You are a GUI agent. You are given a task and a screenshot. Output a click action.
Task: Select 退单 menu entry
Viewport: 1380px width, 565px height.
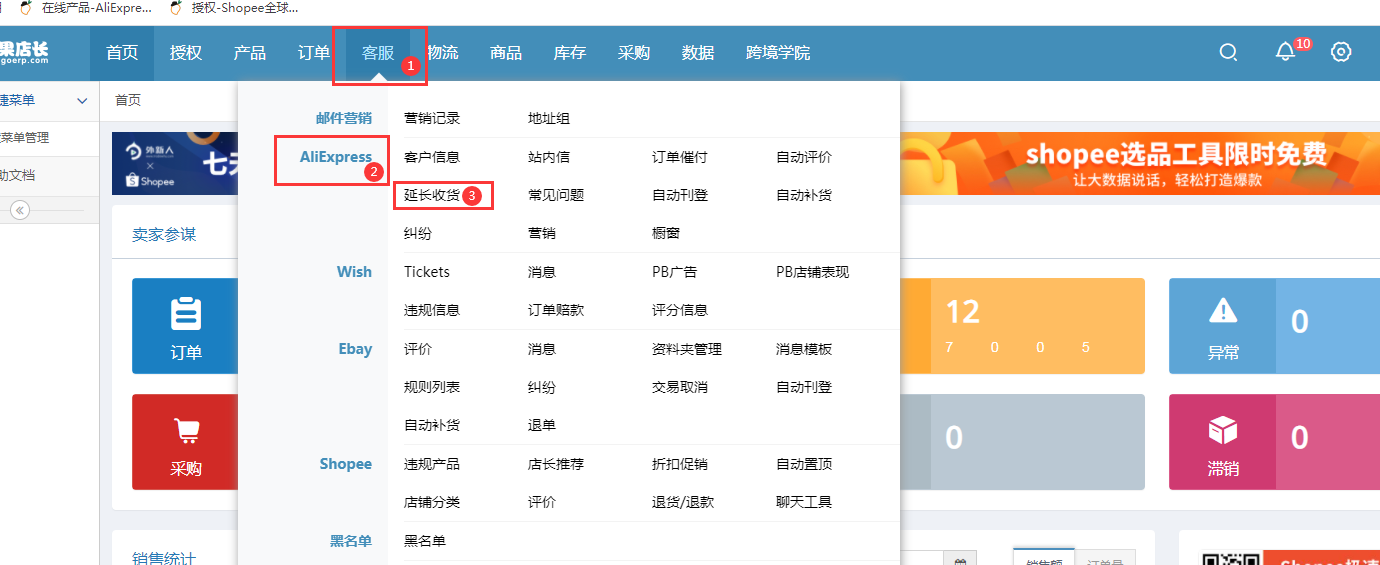[x=542, y=425]
